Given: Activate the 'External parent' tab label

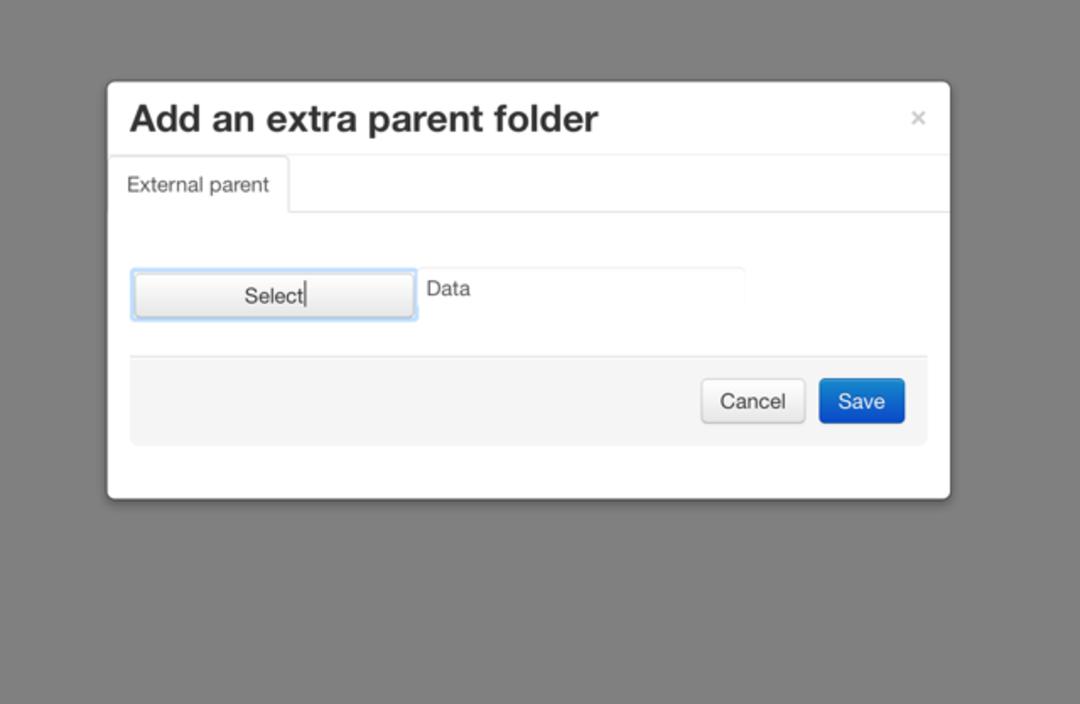Looking at the screenshot, I should tap(198, 185).
